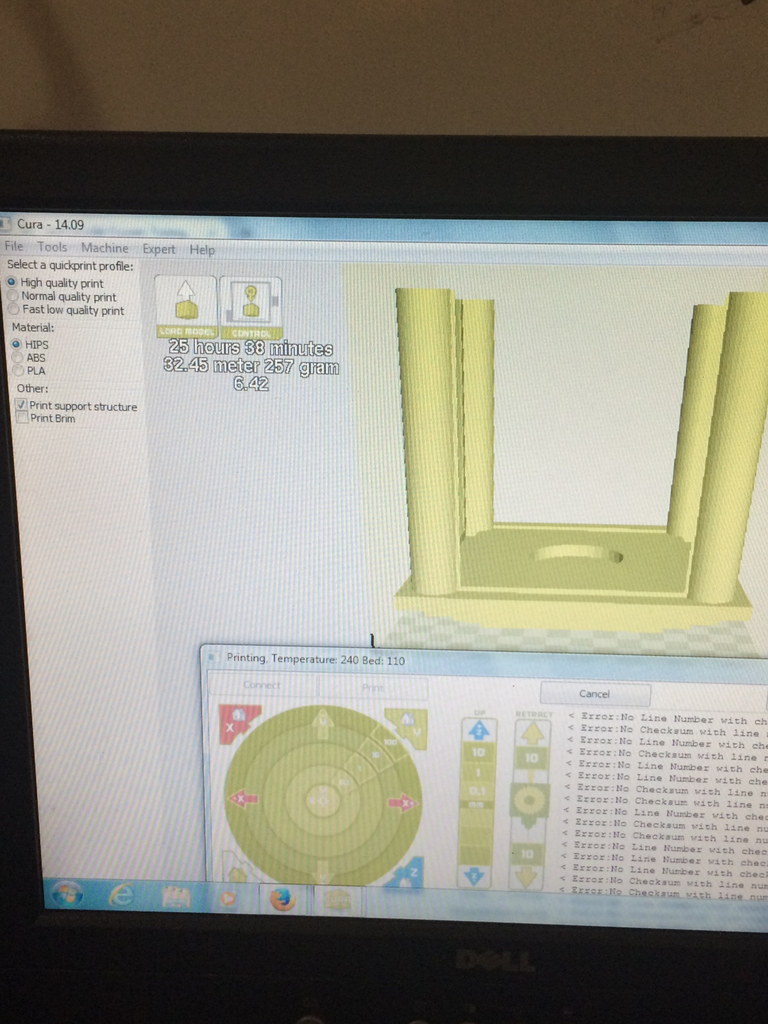Click the lower 10 extrude amount
This screenshot has width=768, height=1024.
pyautogui.click(x=527, y=854)
